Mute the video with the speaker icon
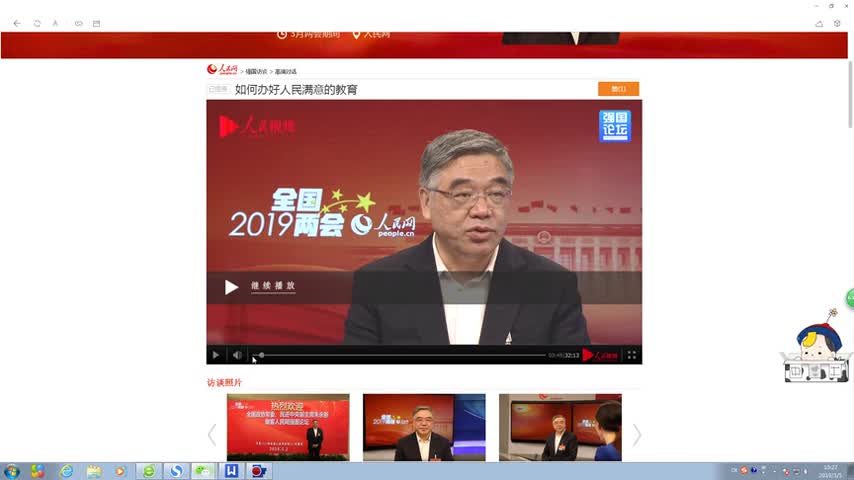The width and height of the screenshot is (854, 480). [237, 355]
